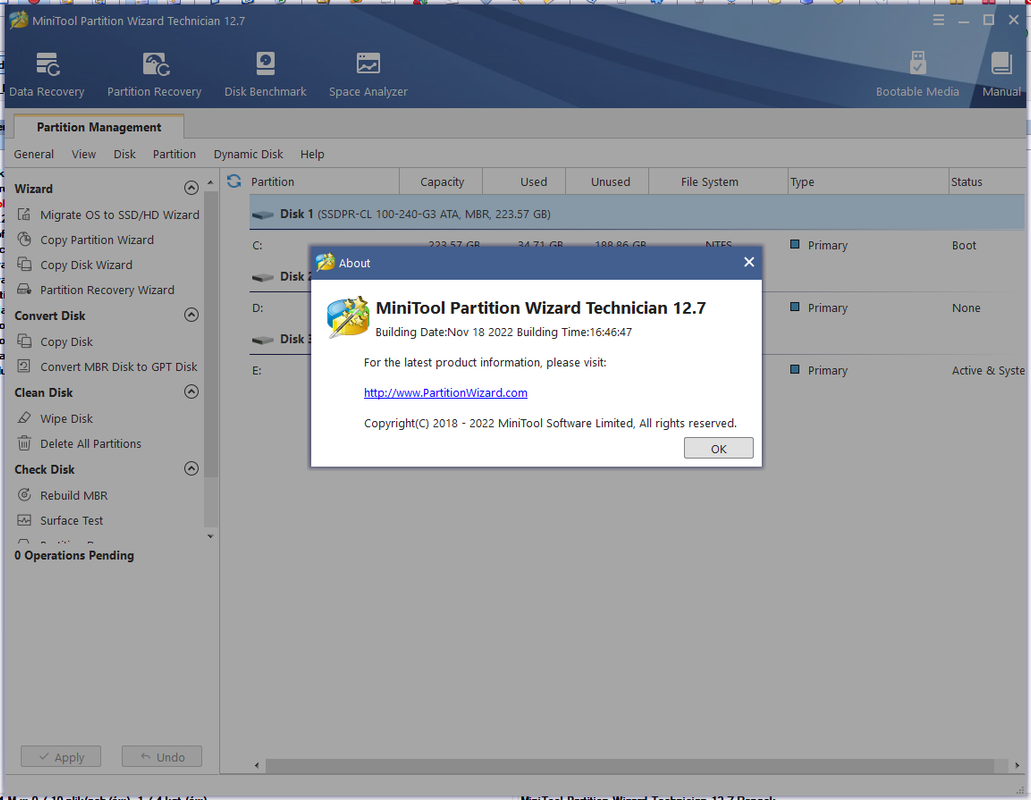Open Space Analyzer
Screen dimensions: 1031x800
click(368, 74)
